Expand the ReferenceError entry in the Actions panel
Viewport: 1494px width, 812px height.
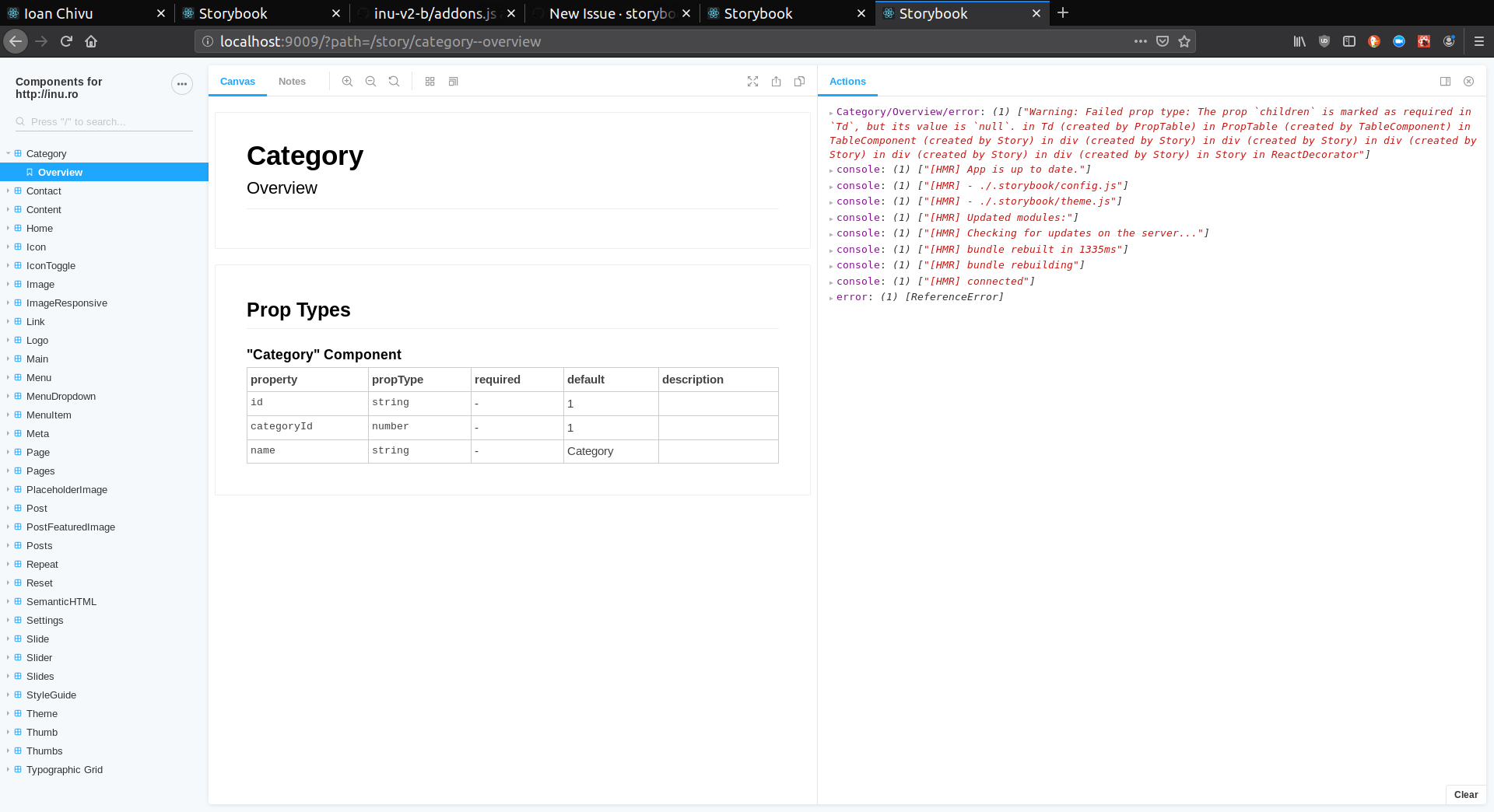click(x=832, y=297)
